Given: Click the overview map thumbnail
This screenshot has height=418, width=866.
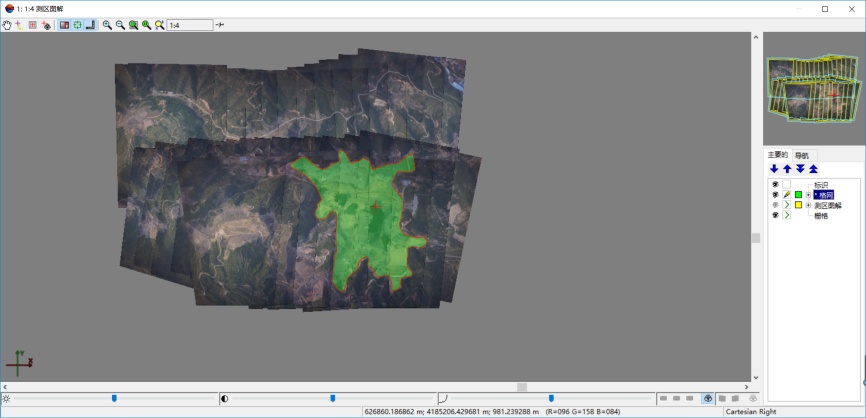Looking at the screenshot, I should 813,89.
